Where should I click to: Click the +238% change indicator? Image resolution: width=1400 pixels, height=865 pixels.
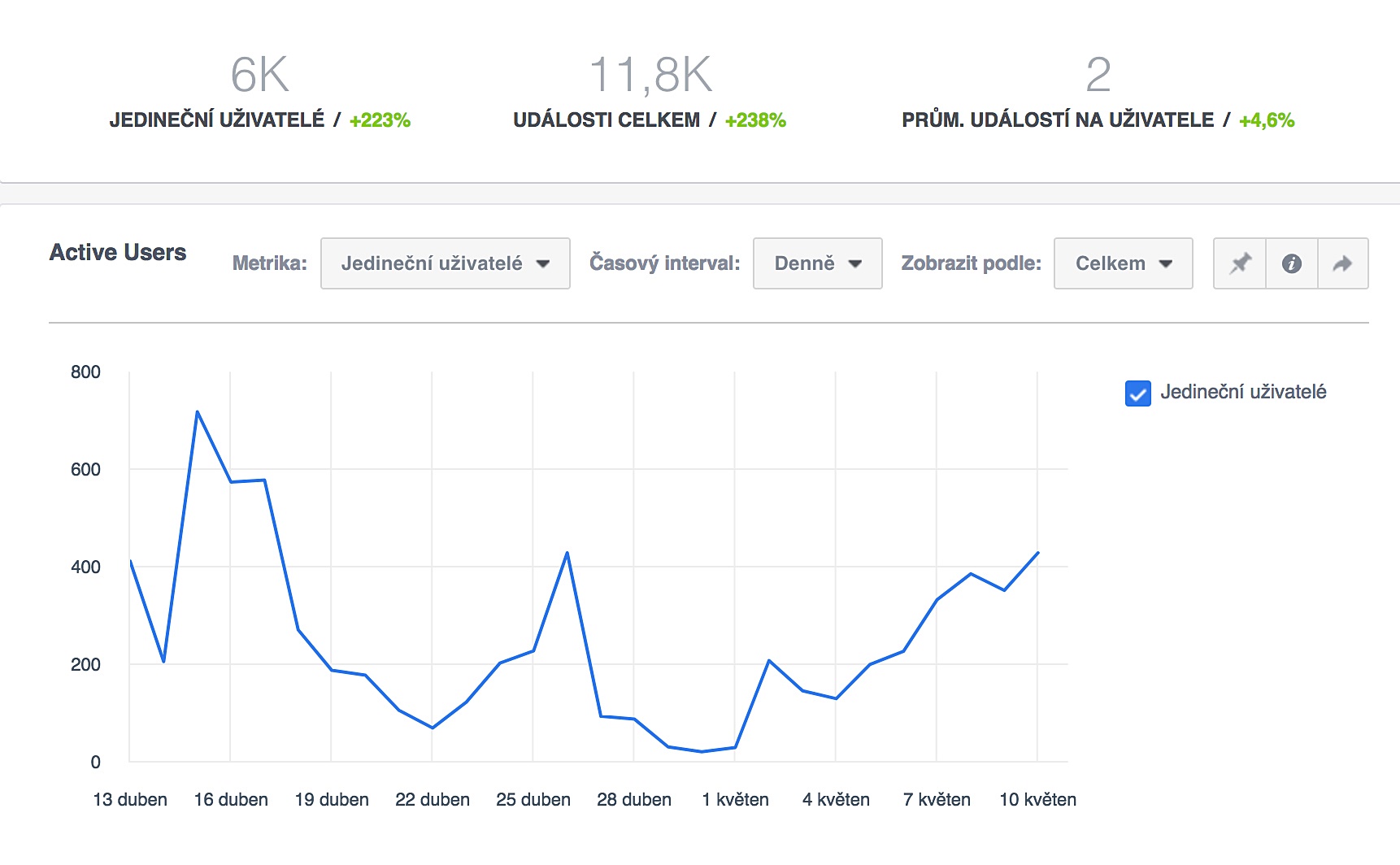(x=755, y=120)
